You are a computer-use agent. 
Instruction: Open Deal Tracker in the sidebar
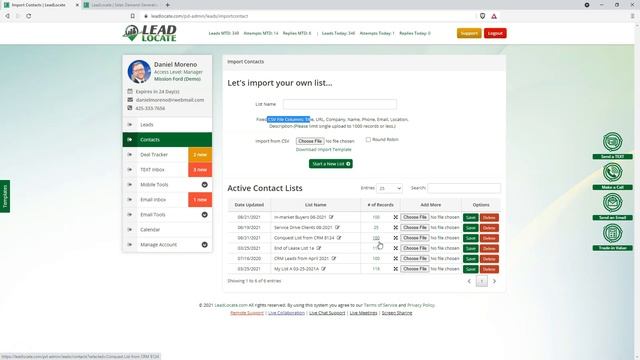click(x=156, y=155)
